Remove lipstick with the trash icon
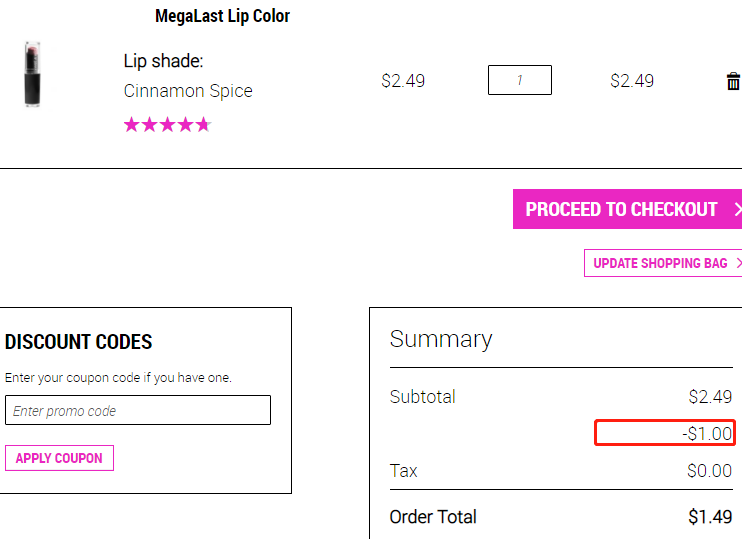 (x=733, y=81)
